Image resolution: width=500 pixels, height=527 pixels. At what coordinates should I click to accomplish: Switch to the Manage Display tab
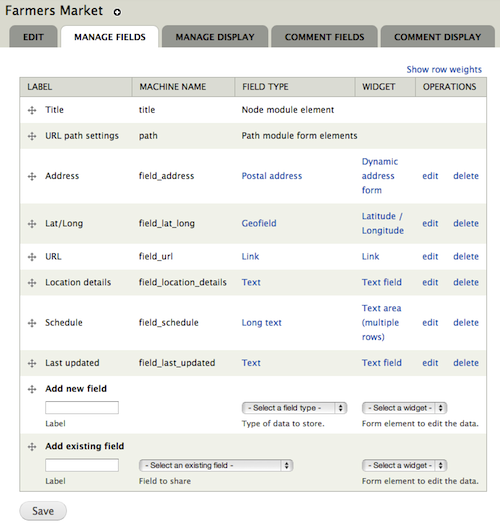tap(215, 37)
